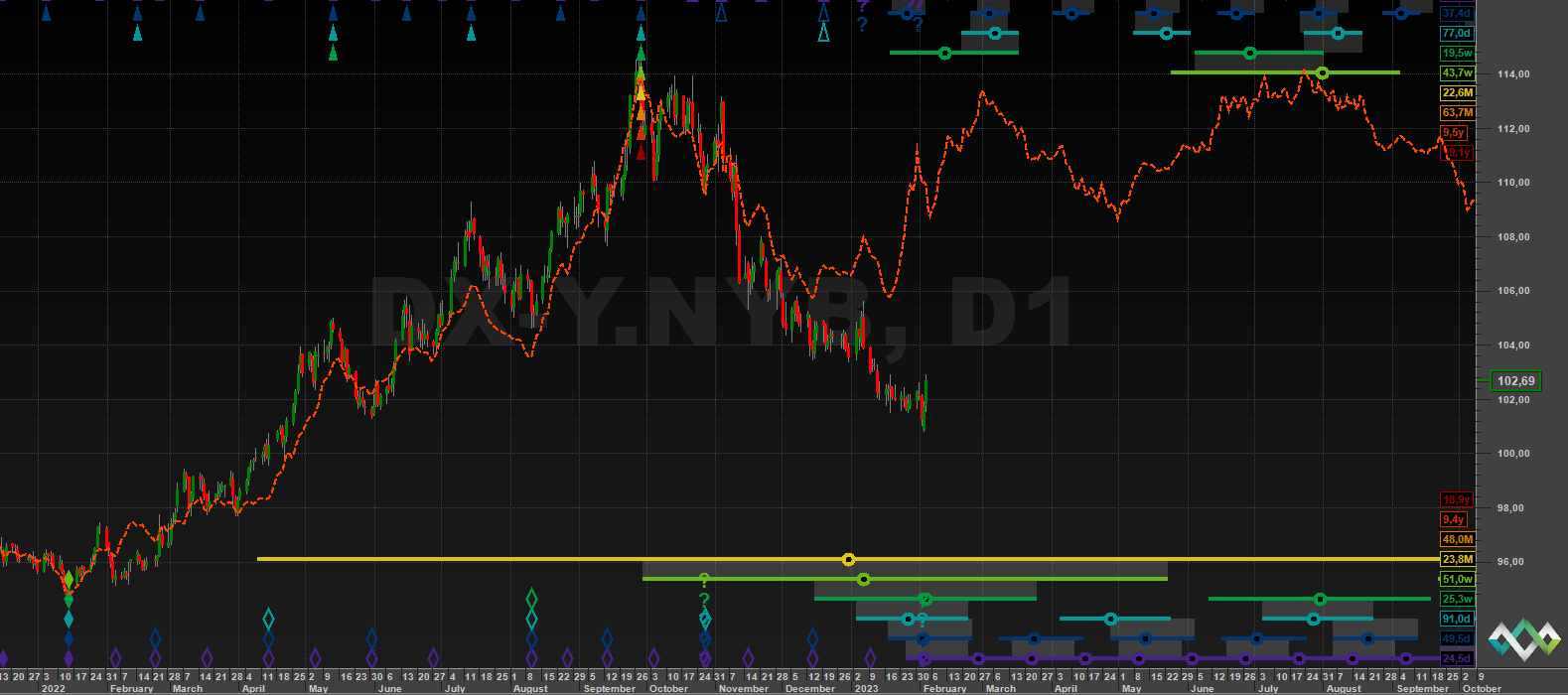Click the 2023 year label on the time axis
1568x695 pixels.
tap(866, 688)
